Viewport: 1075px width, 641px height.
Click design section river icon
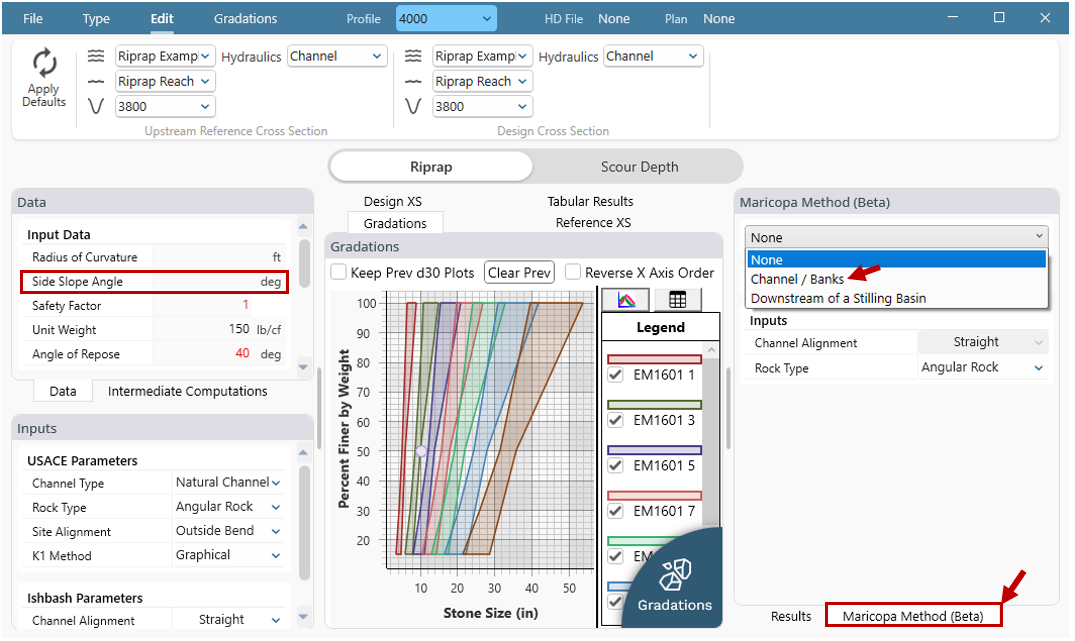[x=413, y=56]
